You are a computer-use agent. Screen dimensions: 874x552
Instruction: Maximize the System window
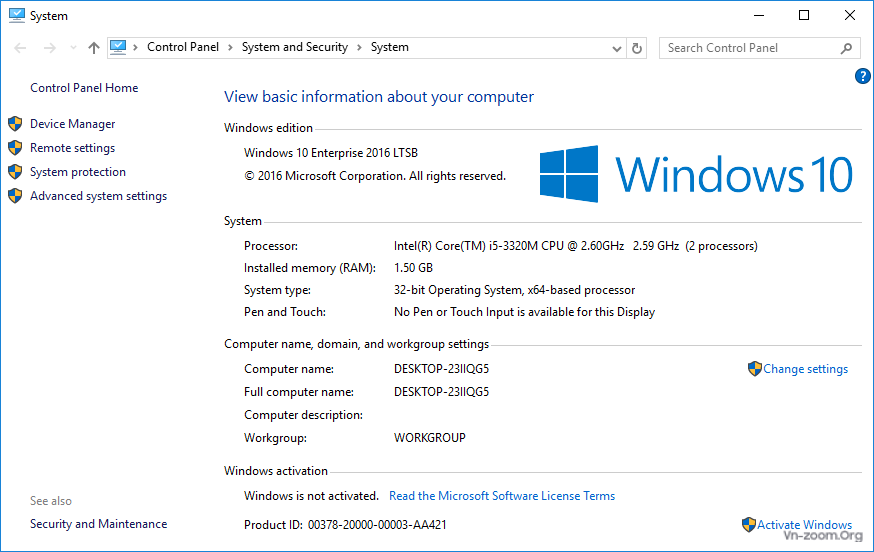coord(804,16)
